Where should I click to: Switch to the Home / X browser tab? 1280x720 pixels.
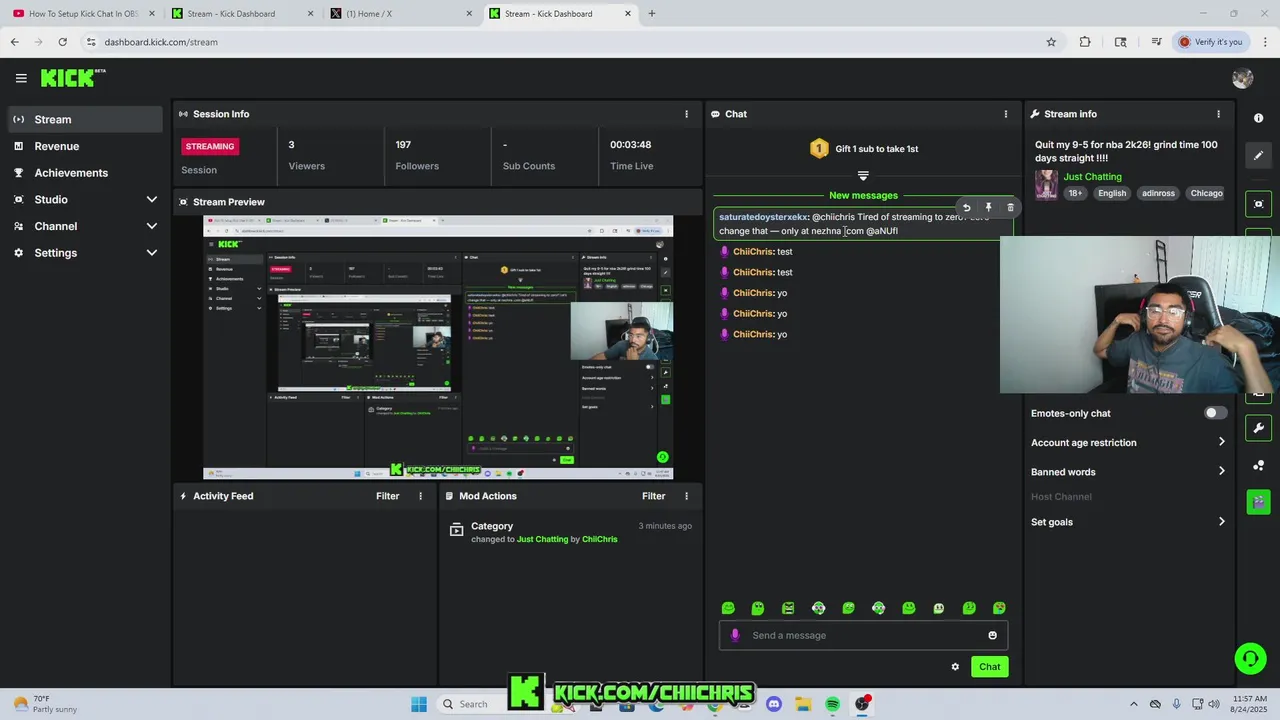(402, 14)
